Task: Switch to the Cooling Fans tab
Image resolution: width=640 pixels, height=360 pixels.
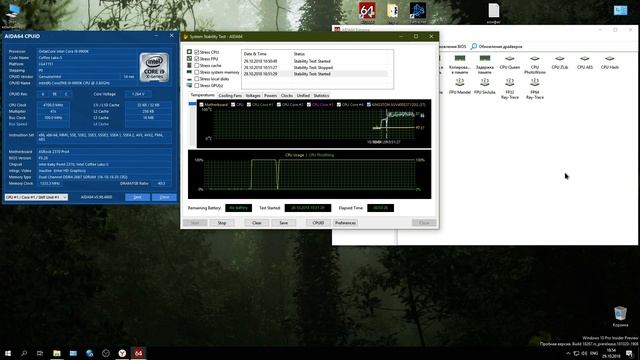Action: click(x=230, y=96)
